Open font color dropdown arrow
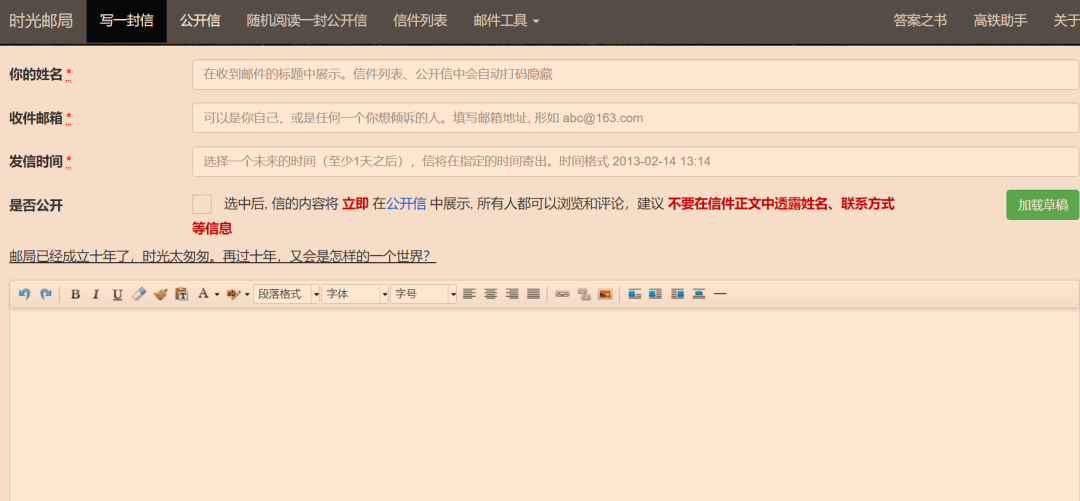The height and width of the screenshot is (501, 1080). point(217,294)
